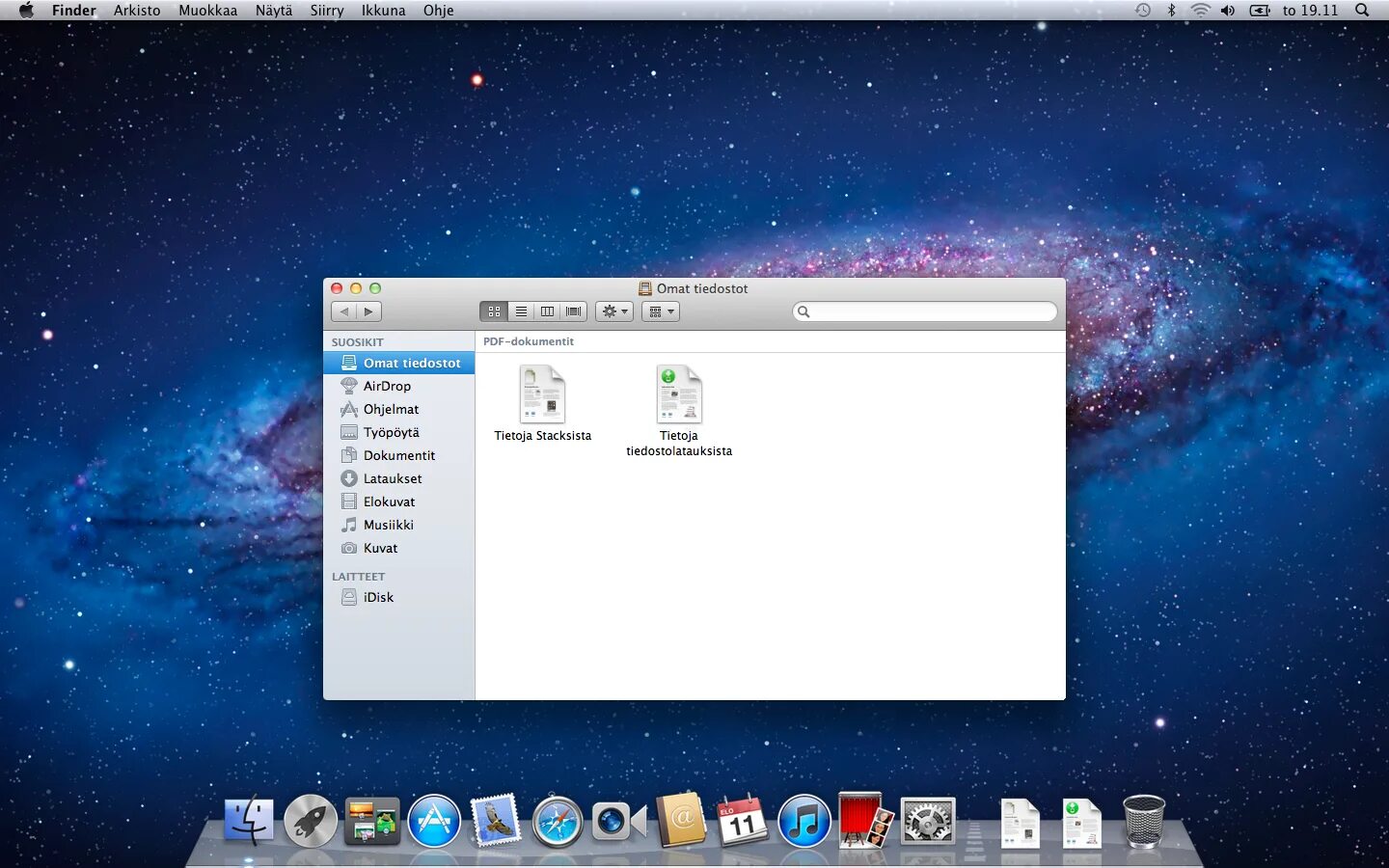Open the action gear dropdown menu
1389x868 pixels.
[x=613, y=311]
